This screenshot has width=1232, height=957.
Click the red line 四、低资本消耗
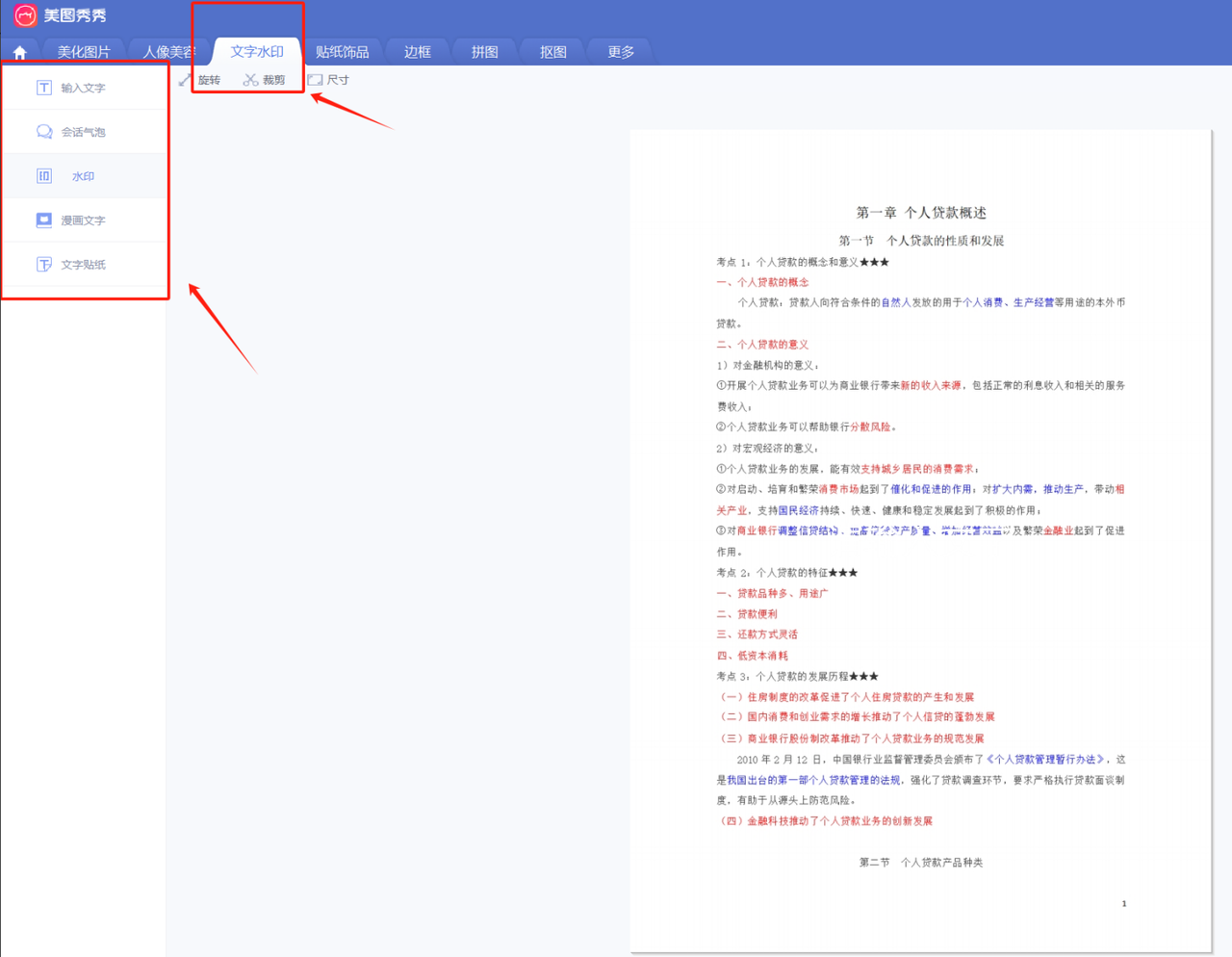tap(752, 655)
